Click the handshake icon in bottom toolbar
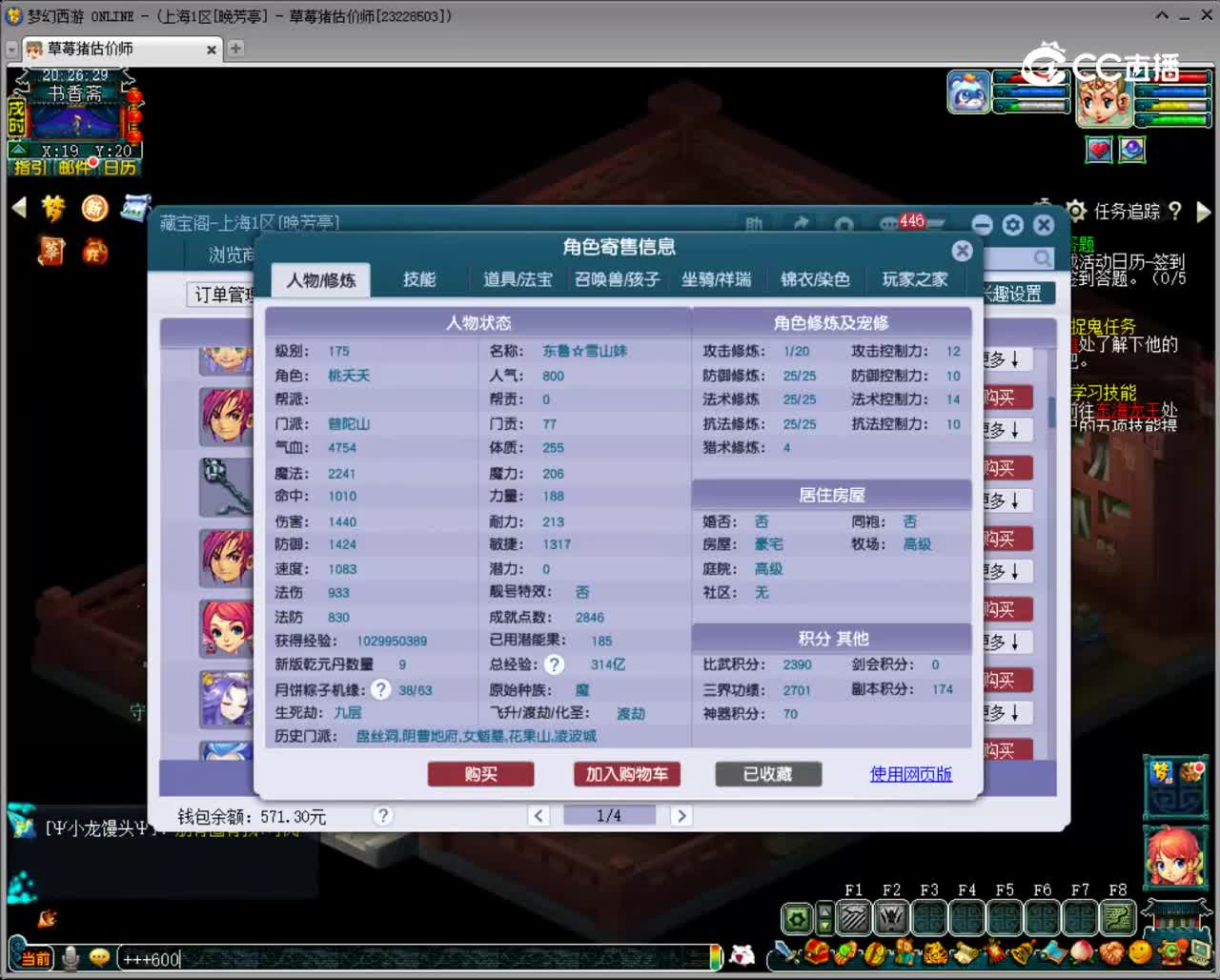The height and width of the screenshot is (980, 1220). tap(1111, 951)
